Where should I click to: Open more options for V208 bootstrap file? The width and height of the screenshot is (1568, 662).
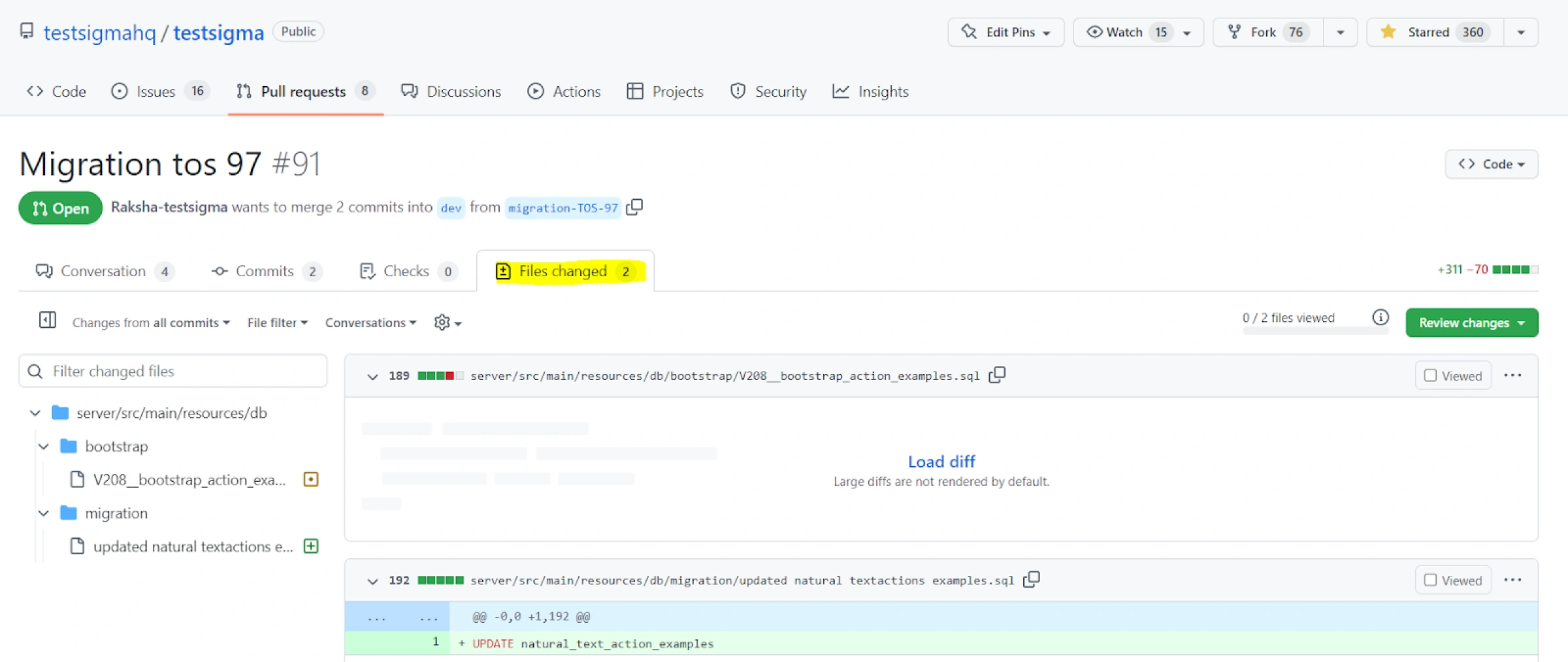tap(1512, 375)
